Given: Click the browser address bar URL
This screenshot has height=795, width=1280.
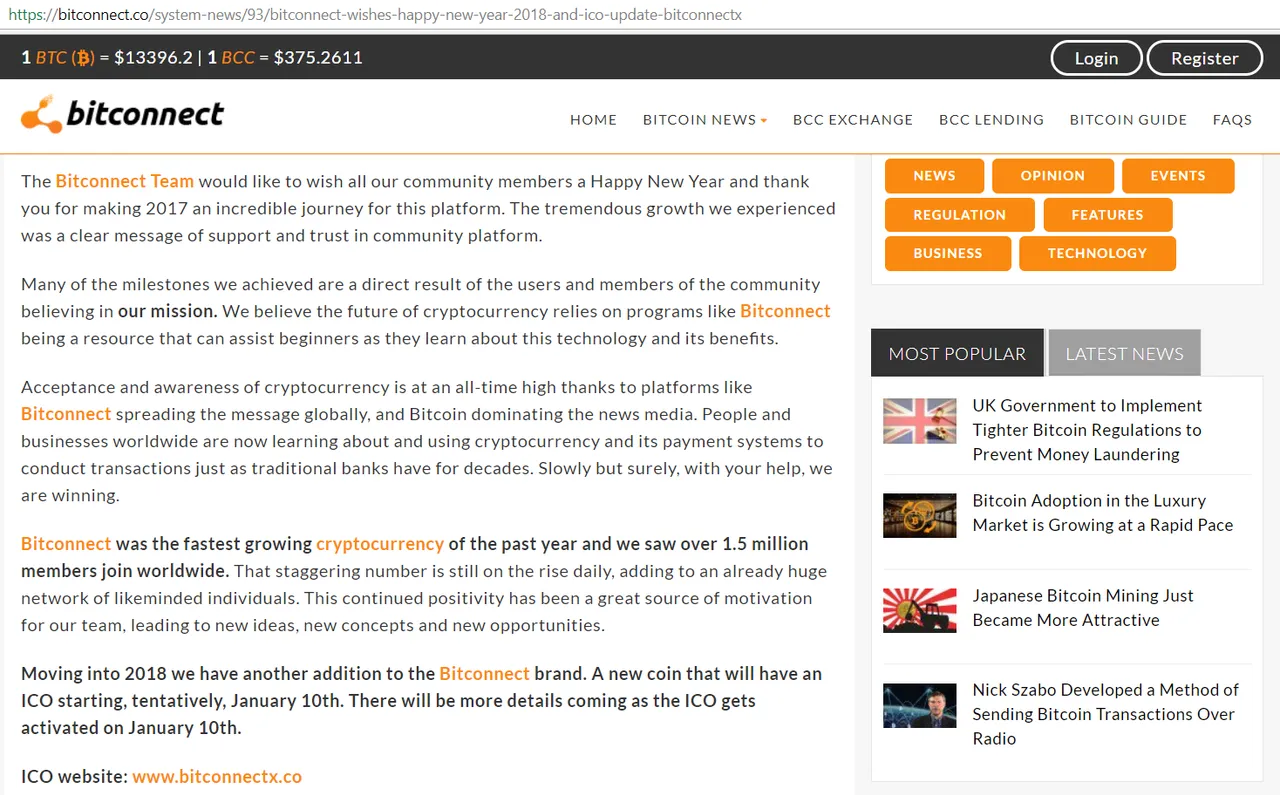Looking at the screenshot, I should coord(375,15).
